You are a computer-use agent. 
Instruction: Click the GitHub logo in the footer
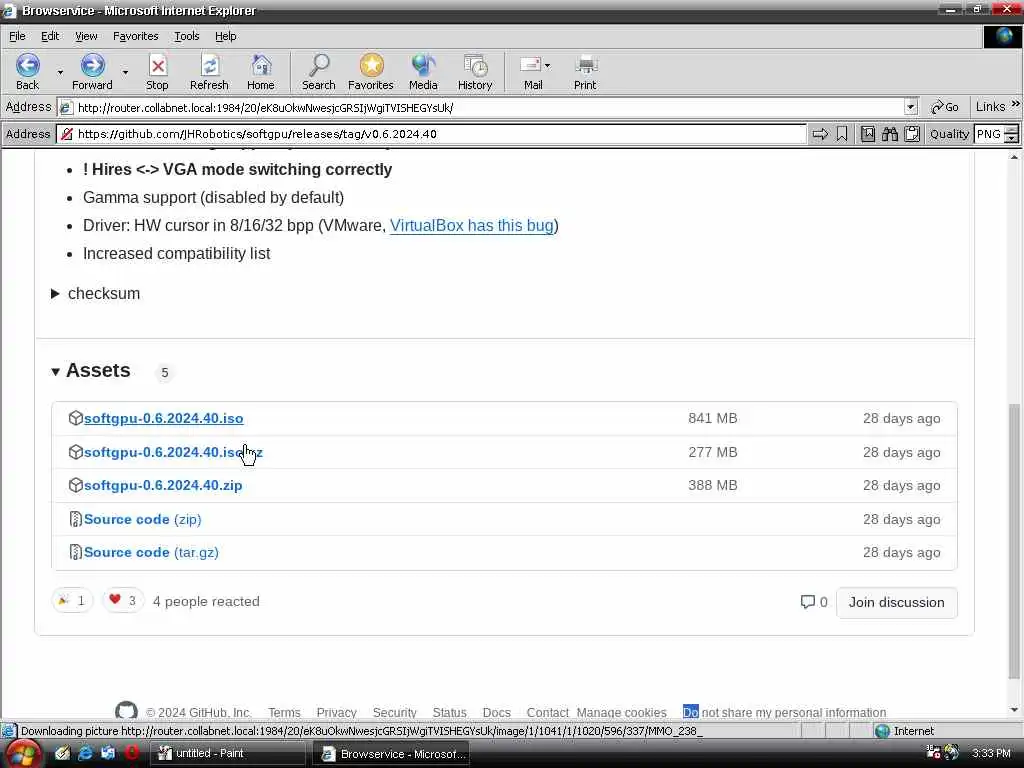coord(126,711)
